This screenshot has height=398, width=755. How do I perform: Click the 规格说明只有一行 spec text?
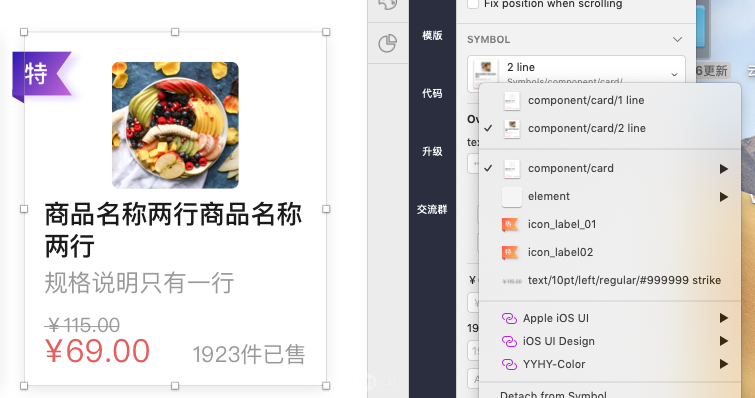tap(139, 283)
